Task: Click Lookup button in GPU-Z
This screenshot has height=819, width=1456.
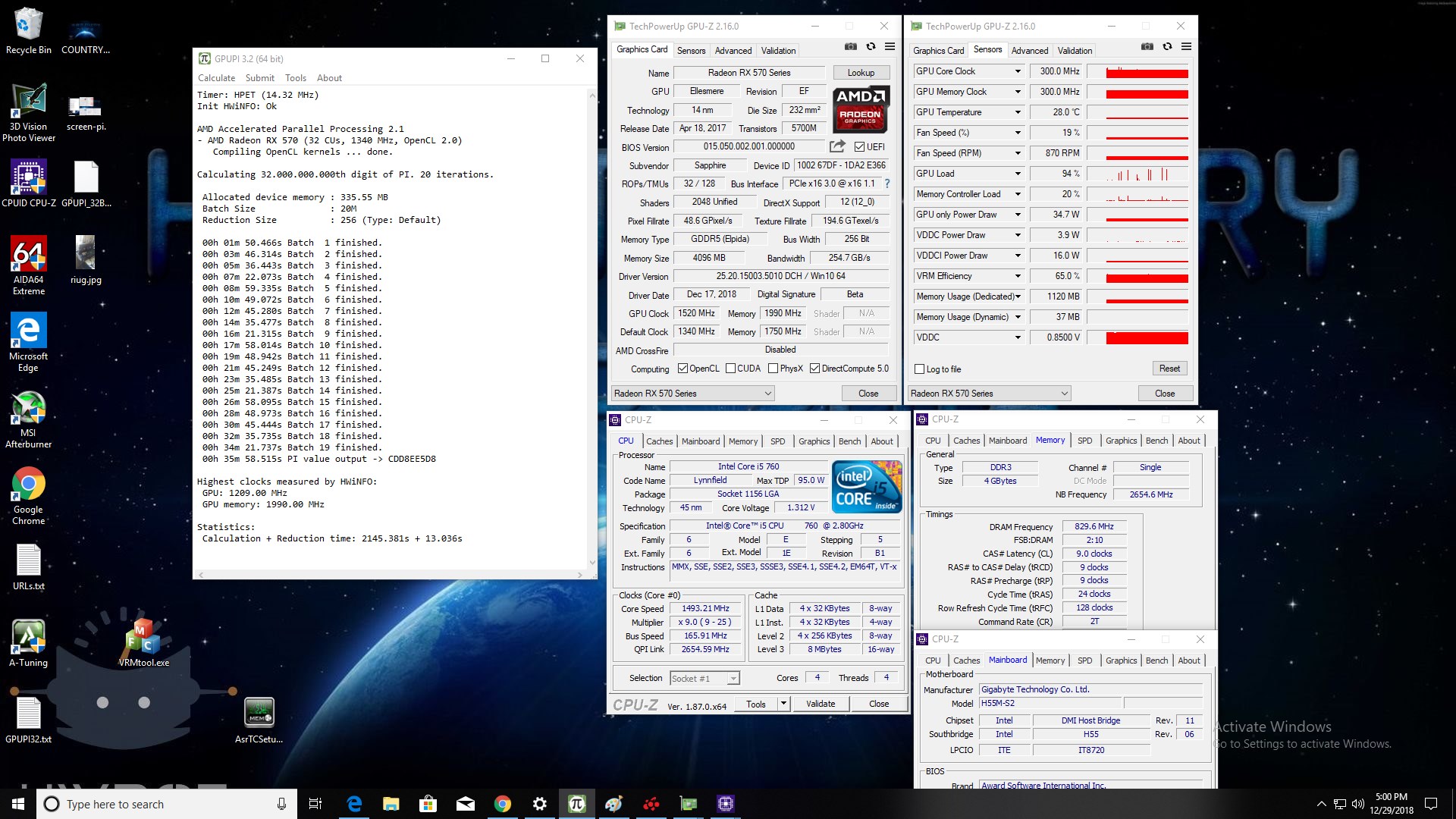Action: tap(861, 73)
